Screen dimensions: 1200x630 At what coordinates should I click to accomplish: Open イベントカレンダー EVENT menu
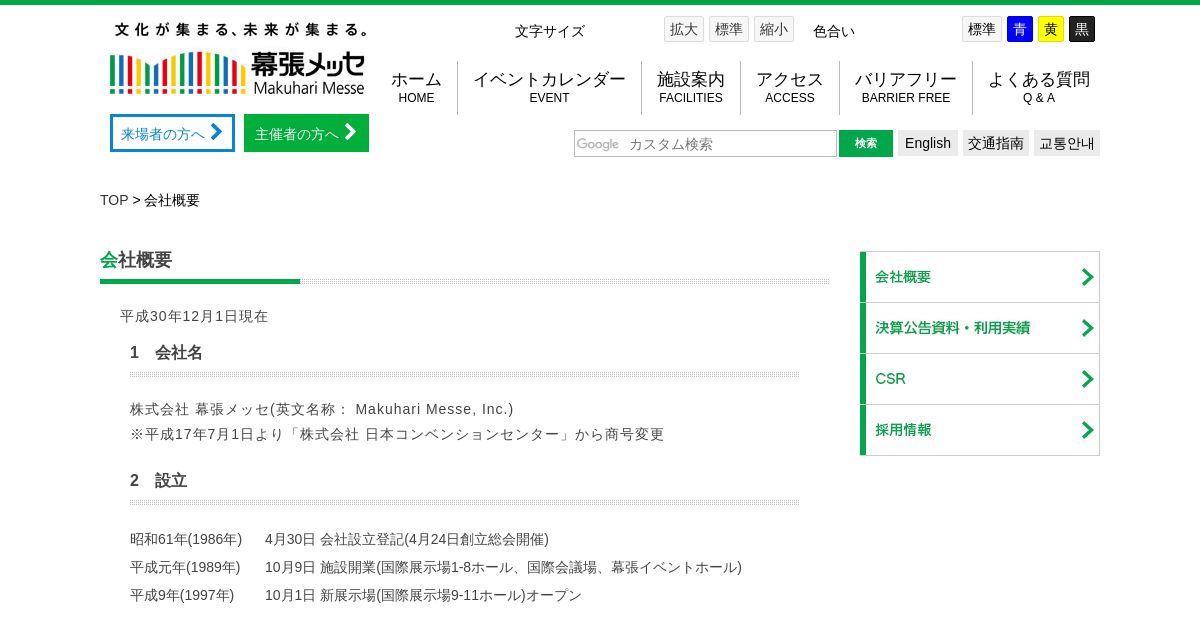click(549, 87)
